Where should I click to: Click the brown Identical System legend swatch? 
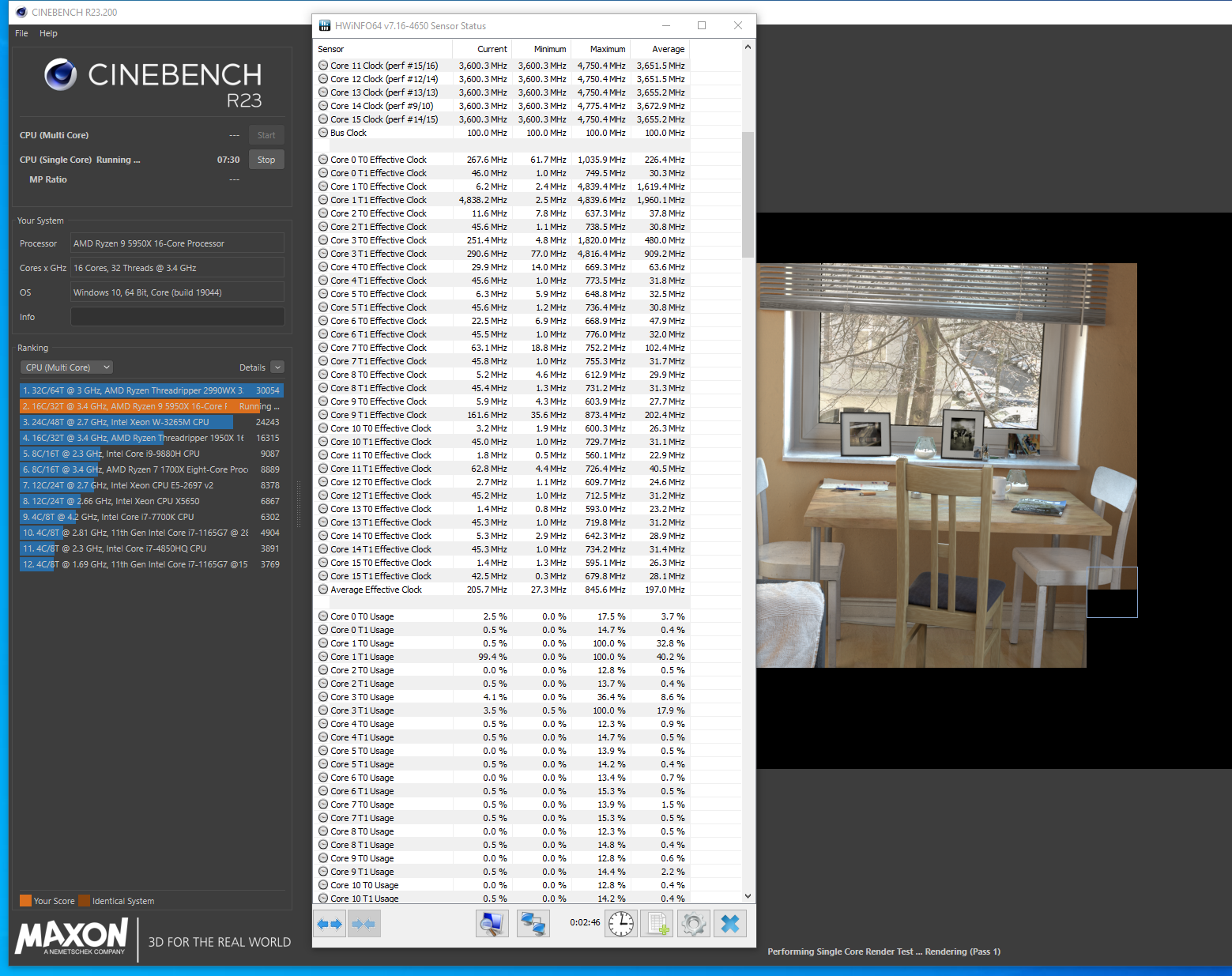[x=84, y=901]
